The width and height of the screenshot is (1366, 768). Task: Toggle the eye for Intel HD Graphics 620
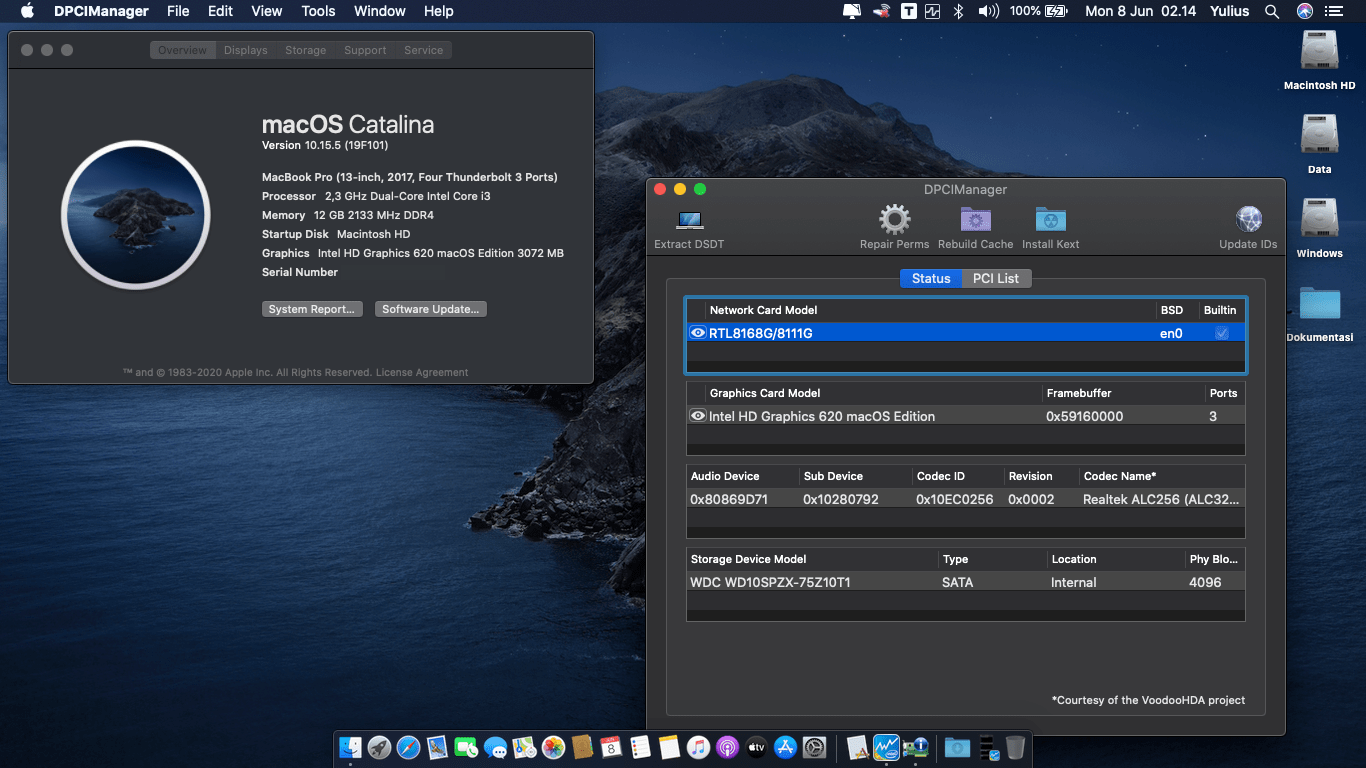(x=697, y=415)
